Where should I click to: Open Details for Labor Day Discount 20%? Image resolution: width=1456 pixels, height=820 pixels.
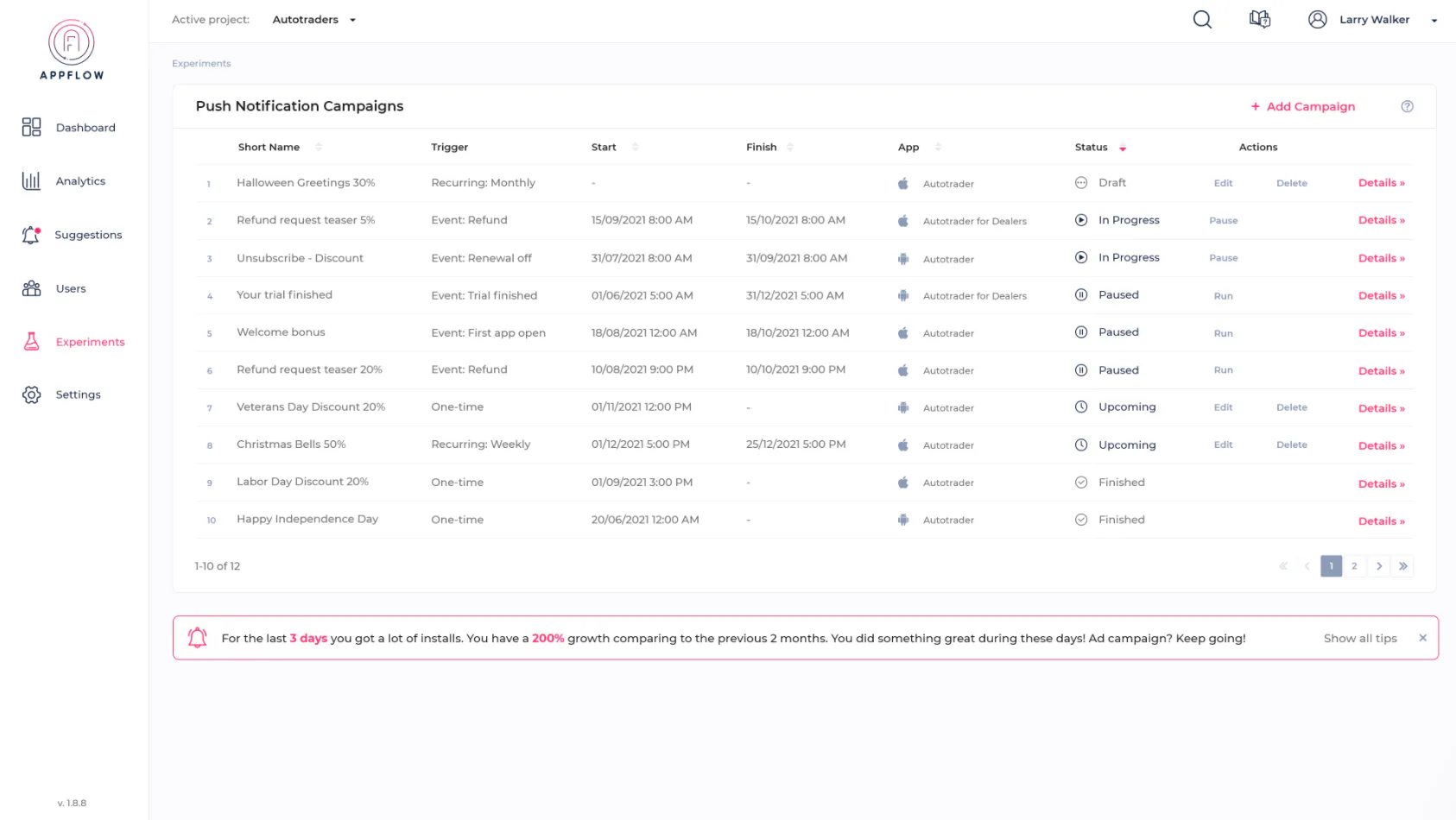click(x=1381, y=483)
